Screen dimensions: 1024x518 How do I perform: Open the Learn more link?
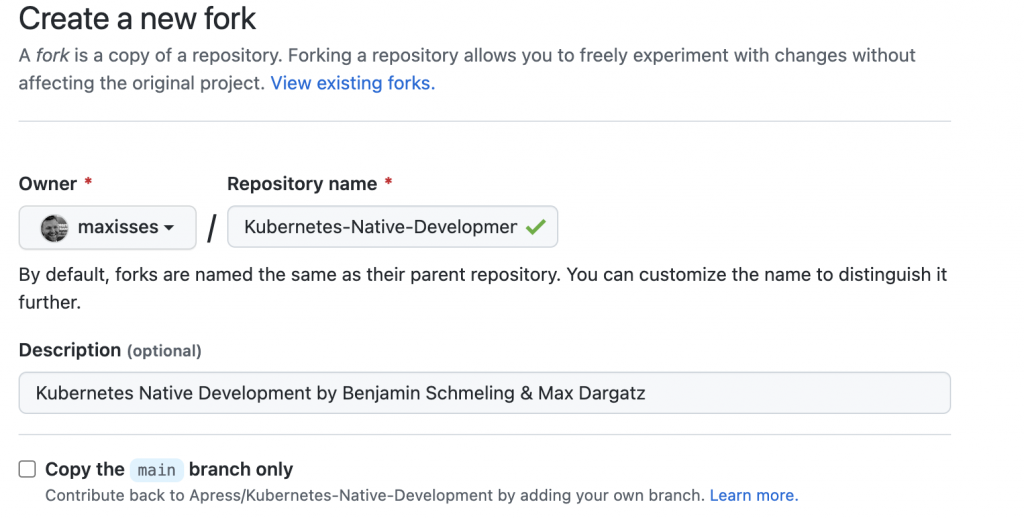[x=754, y=496]
